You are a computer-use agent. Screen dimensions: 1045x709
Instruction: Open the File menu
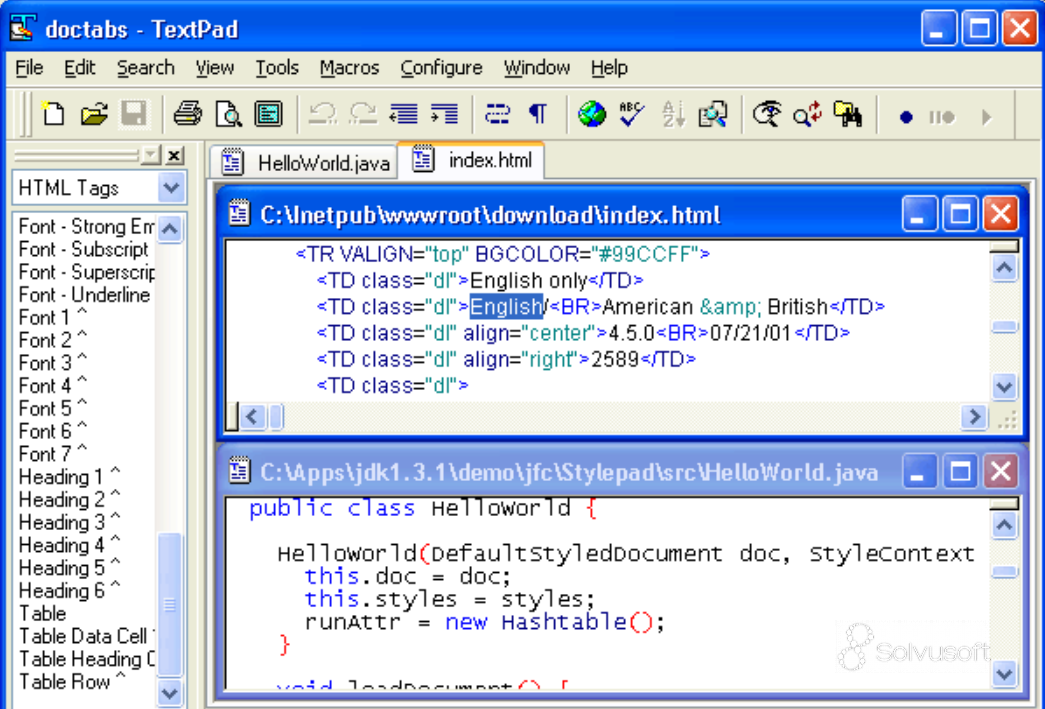point(29,68)
